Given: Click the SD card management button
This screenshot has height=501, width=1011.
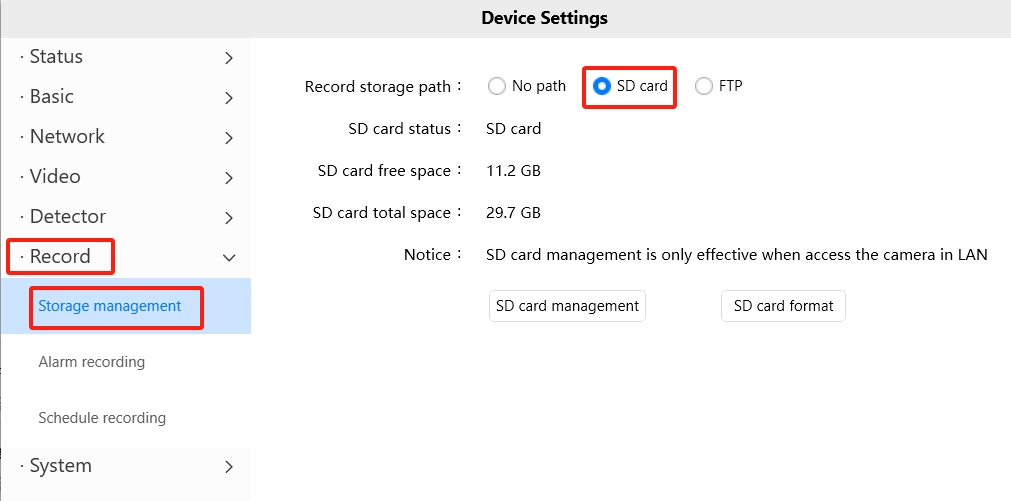Looking at the screenshot, I should (567, 306).
